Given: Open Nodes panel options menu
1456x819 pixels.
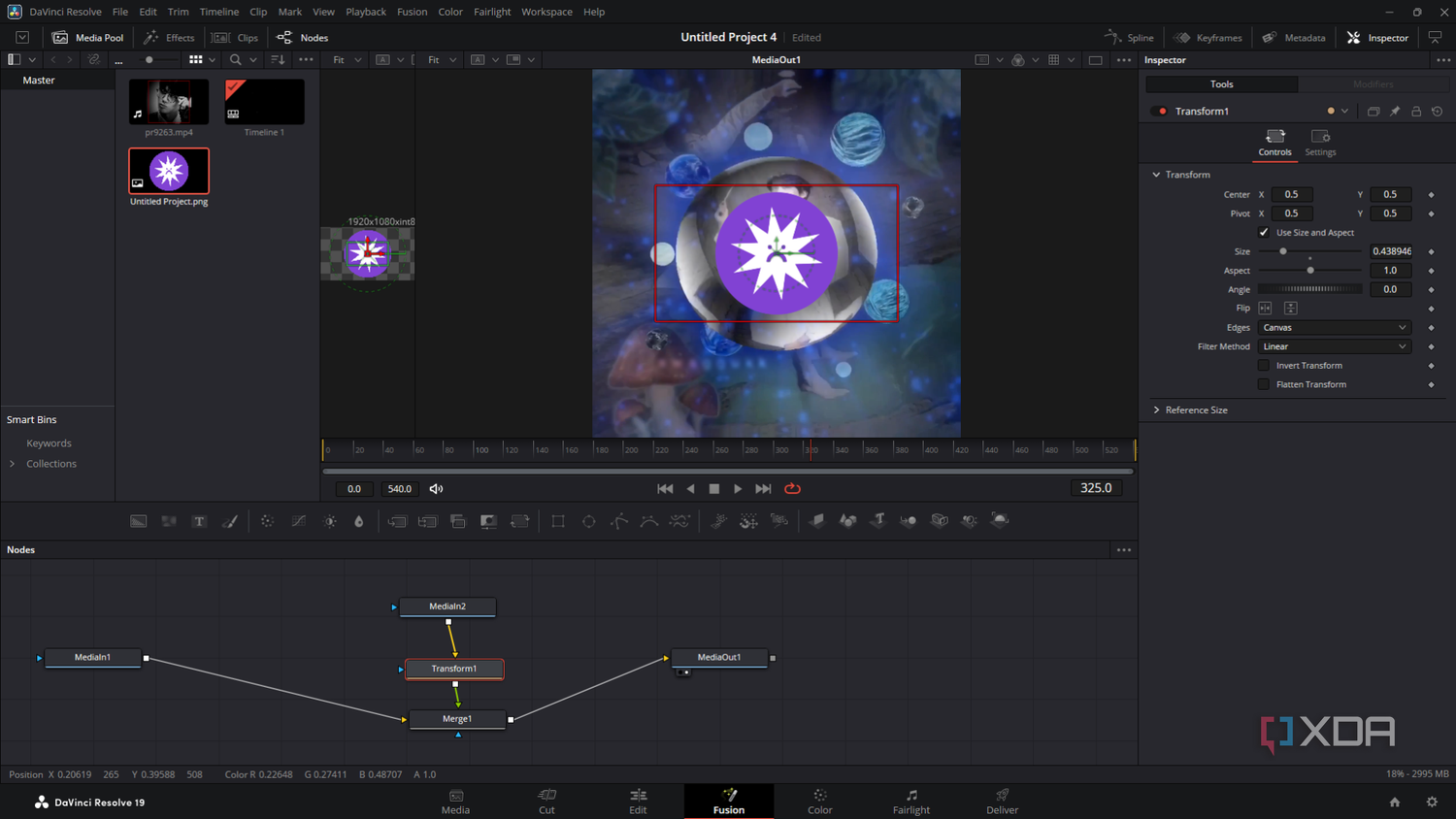Looking at the screenshot, I should point(1124,550).
